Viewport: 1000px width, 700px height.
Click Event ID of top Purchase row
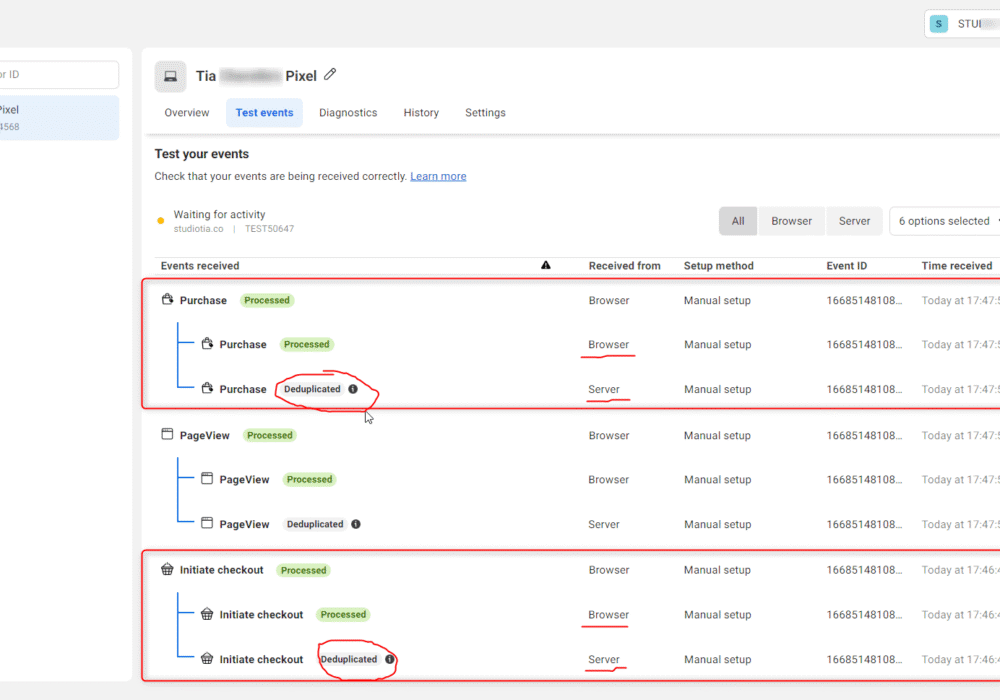pyautogui.click(x=865, y=300)
